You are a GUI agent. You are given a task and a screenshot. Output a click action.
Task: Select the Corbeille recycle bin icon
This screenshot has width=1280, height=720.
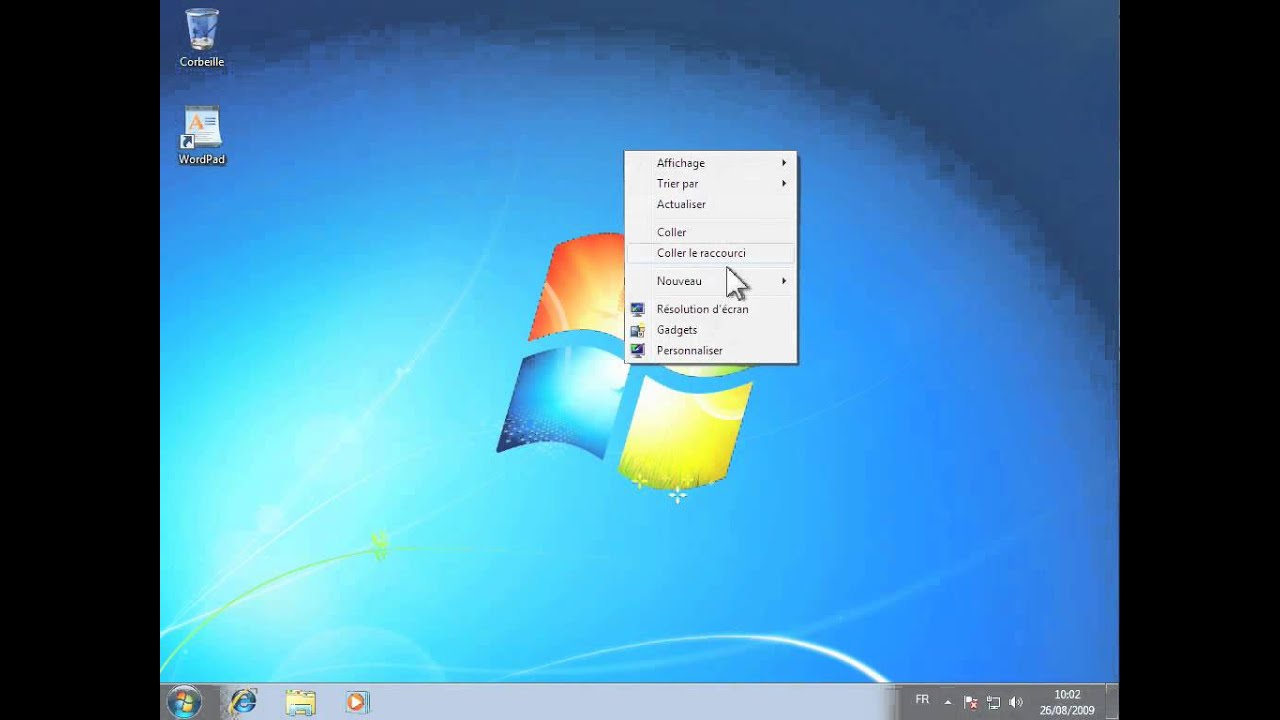coord(202,38)
